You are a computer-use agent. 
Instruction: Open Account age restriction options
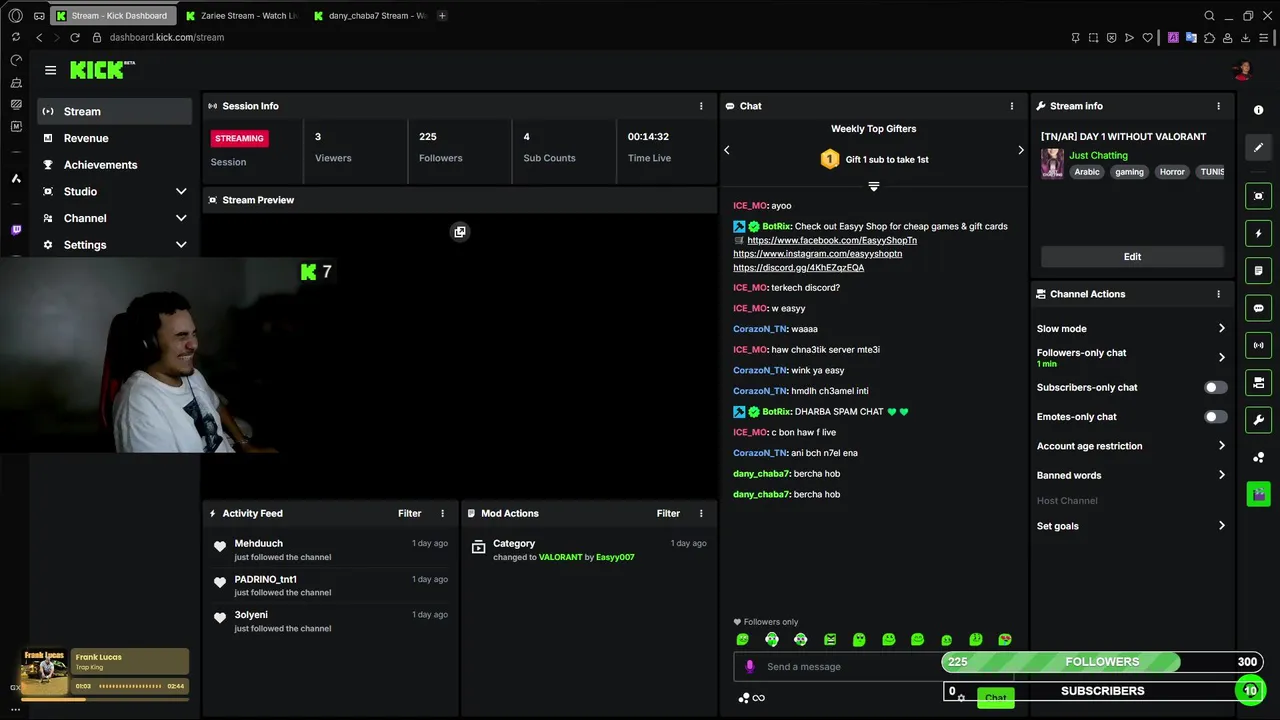point(1131,446)
